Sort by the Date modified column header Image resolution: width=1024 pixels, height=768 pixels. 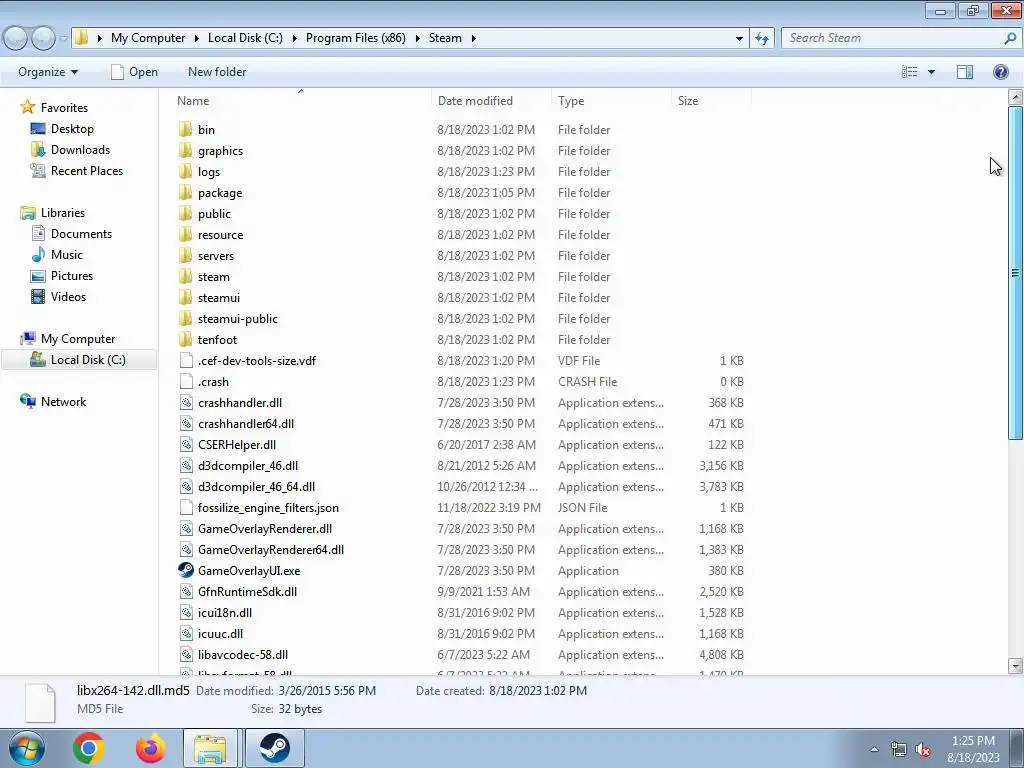(x=491, y=101)
